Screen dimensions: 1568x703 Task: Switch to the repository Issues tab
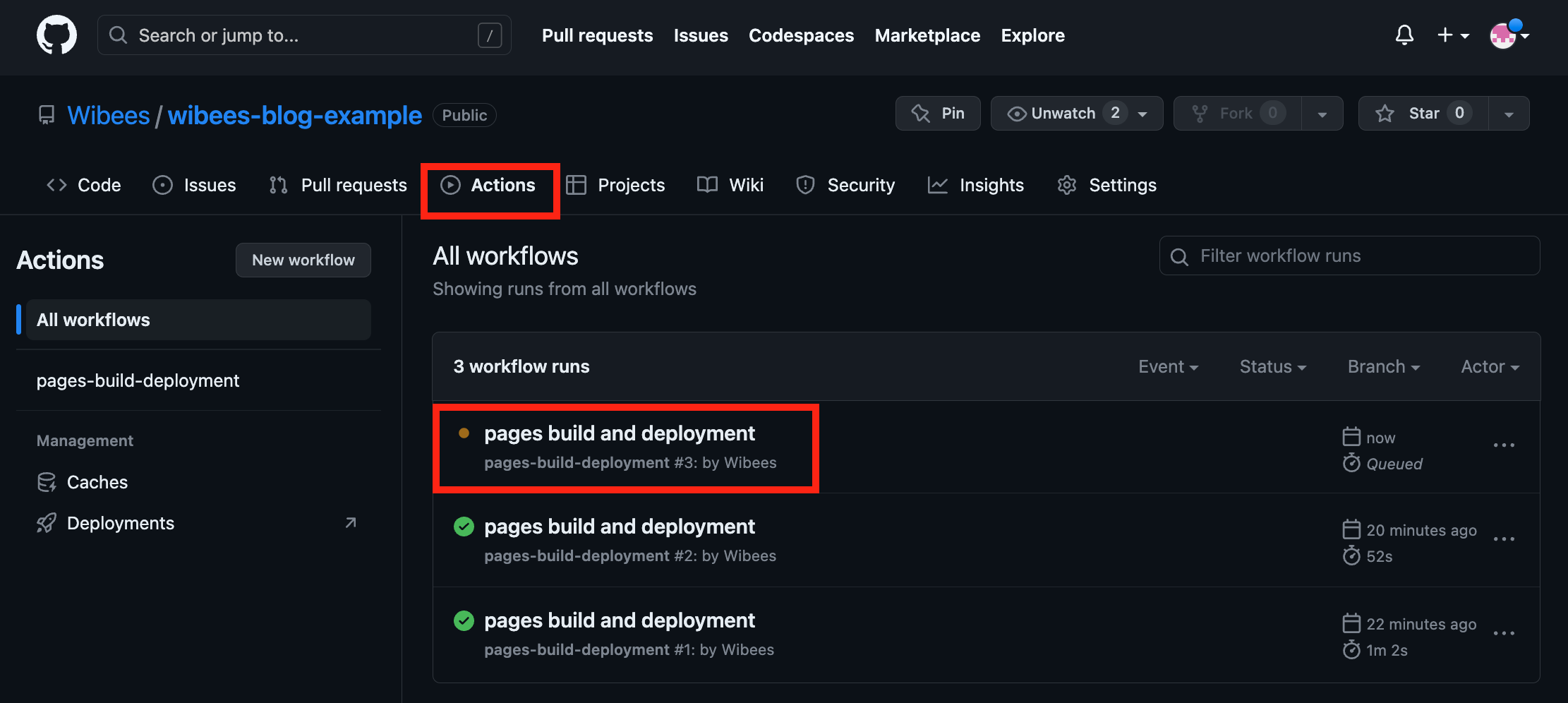pyautogui.click(x=195, y=185)
